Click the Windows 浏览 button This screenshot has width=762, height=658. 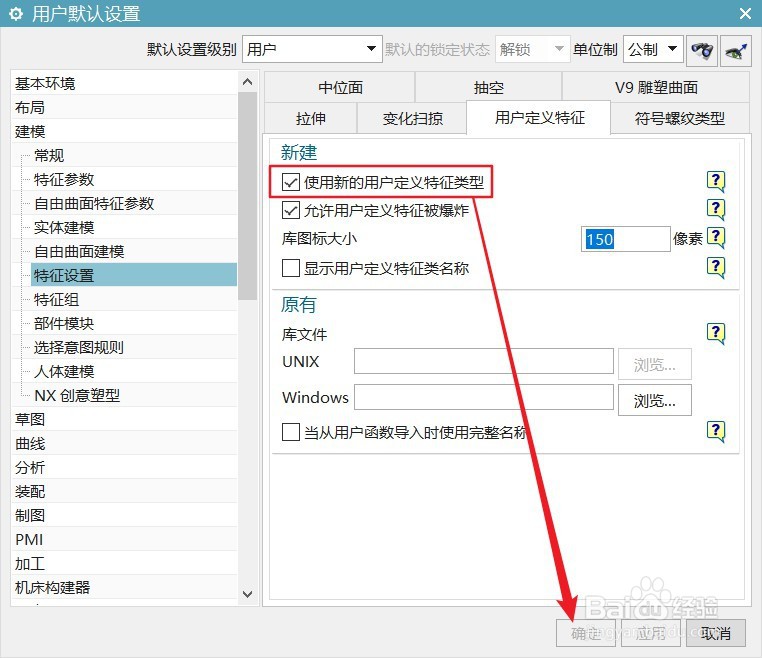pos(655,400)
